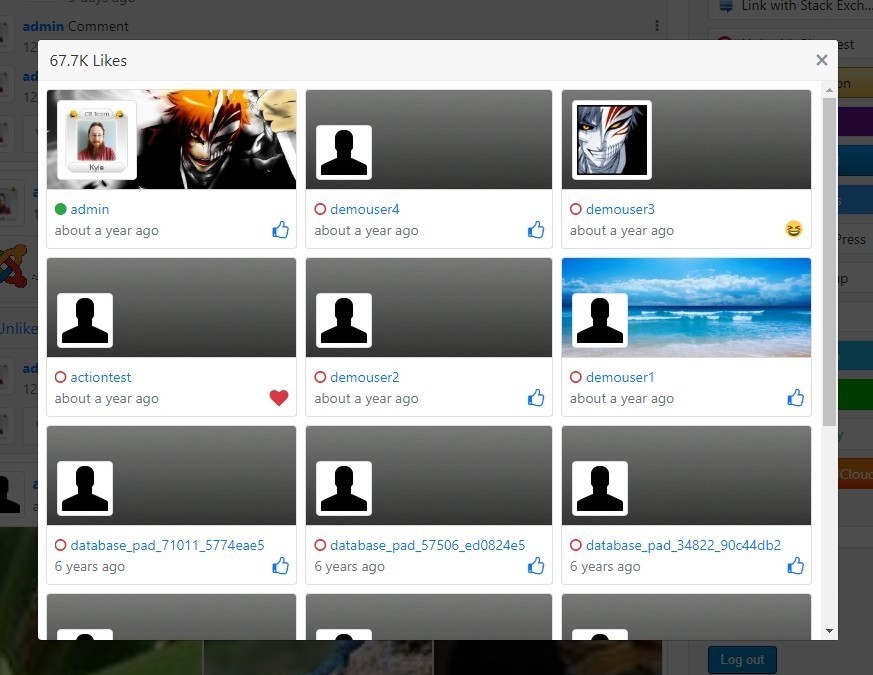The image size is (873, 675).
Task: Click offline status circle of database_pad_57506_ed0824e5
Action: pyautogui.click(x=320, y=545)
